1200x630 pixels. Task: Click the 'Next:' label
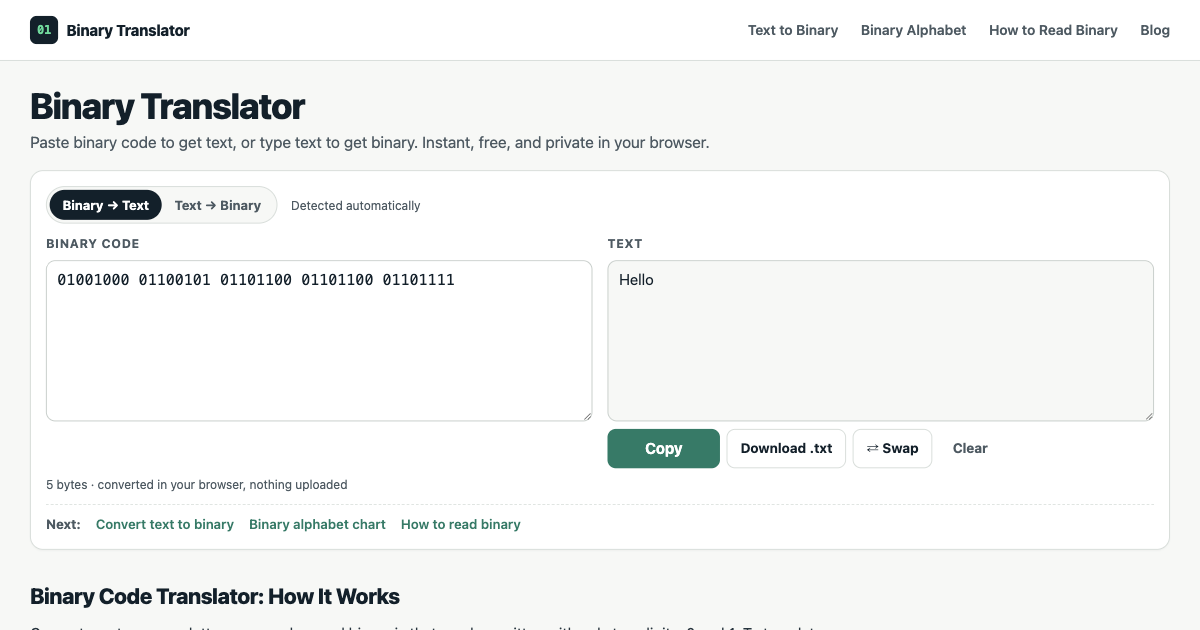(x=63, y=524)
